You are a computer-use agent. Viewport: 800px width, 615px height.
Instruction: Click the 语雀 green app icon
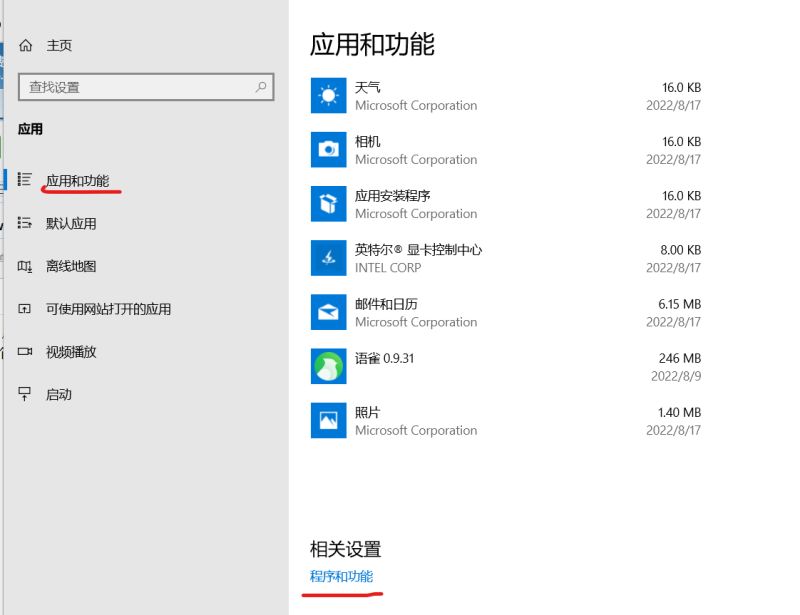(329, 365)
